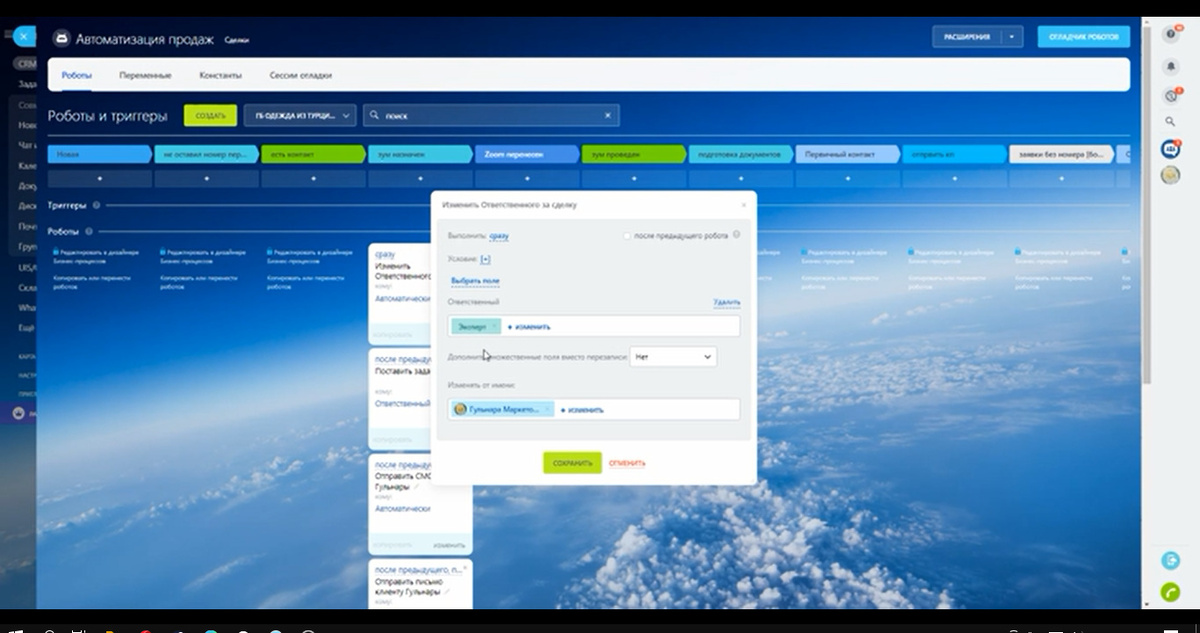Click the magnifier icon in right sidebar
1200x633 pixels.
[1170, 121]
